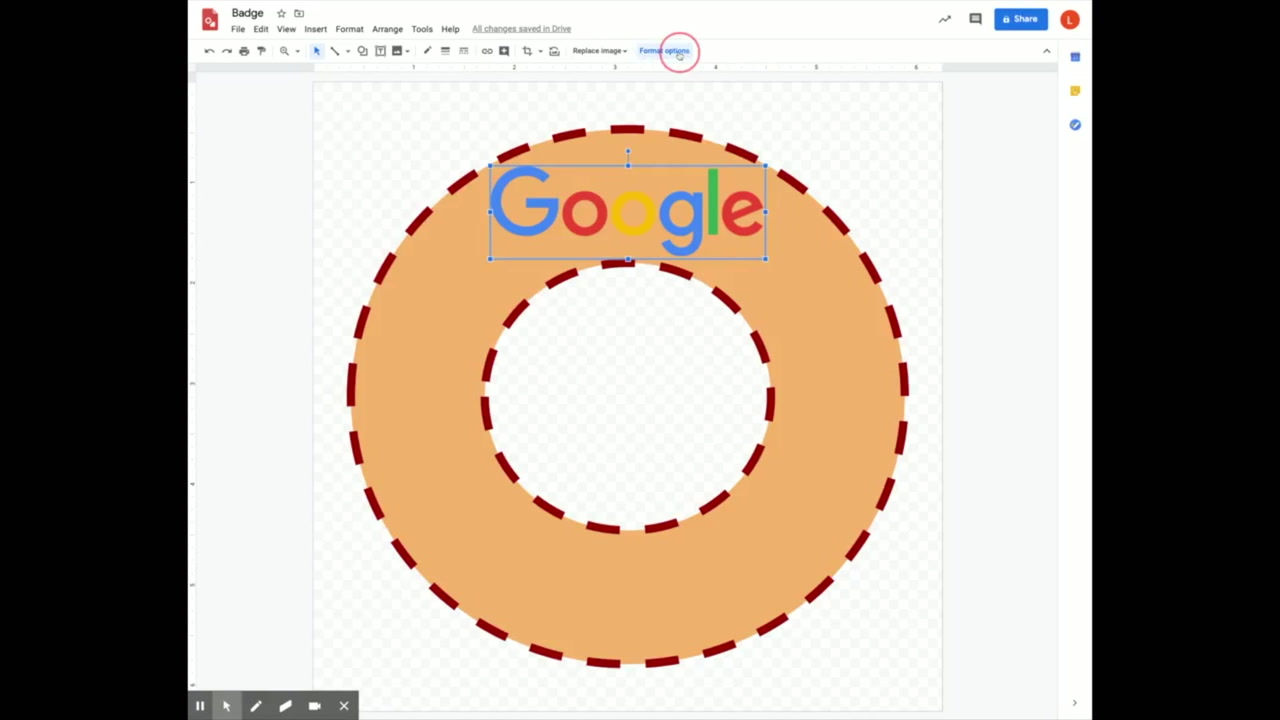Expand the Zoom tool dropdown arrow

pos(297,51)
